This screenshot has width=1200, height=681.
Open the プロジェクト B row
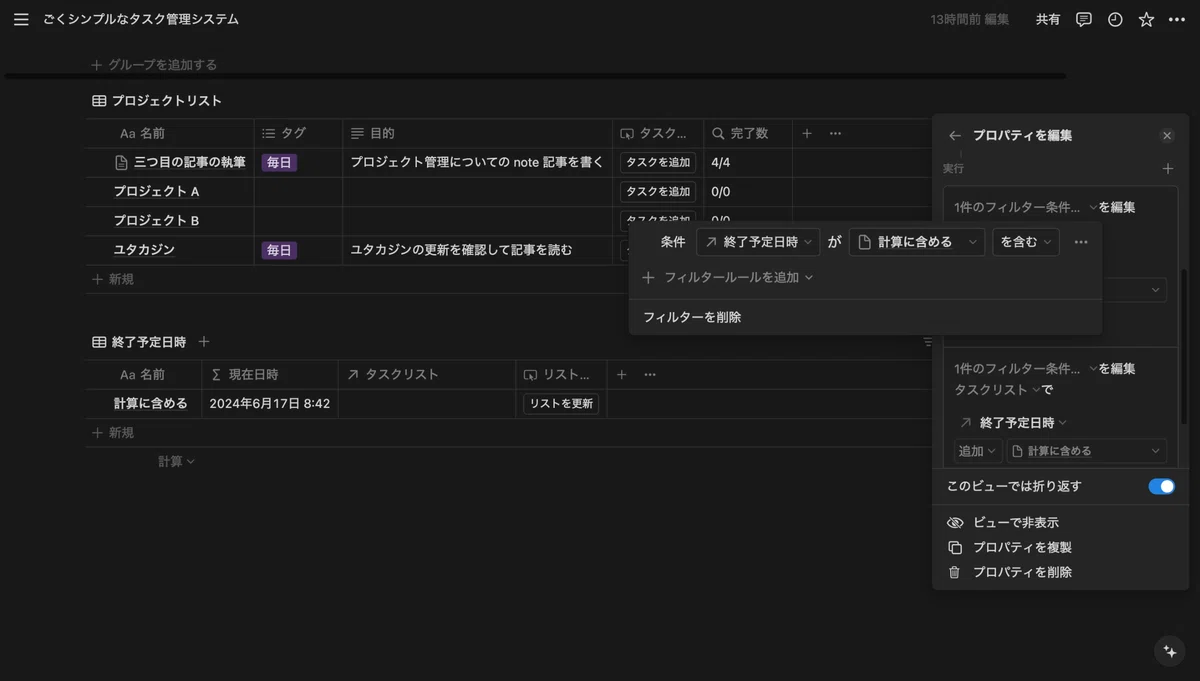click(x=156, y=220)
